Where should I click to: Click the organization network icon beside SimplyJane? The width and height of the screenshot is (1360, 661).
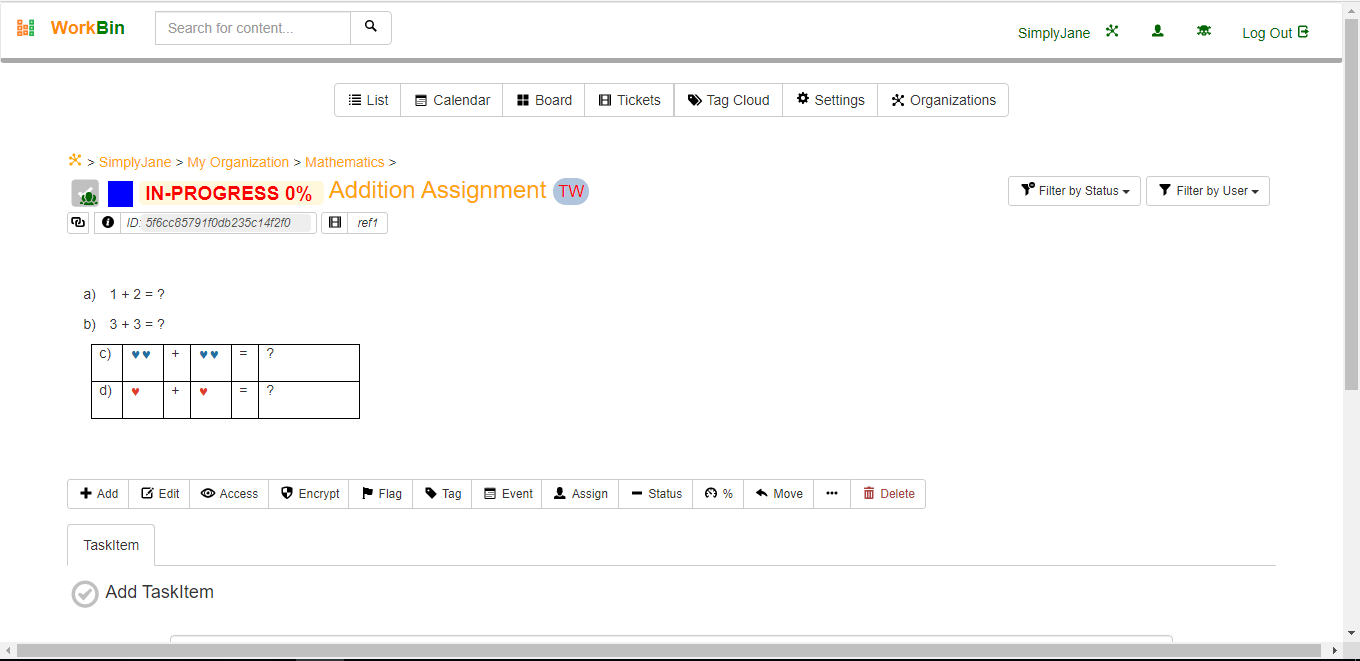point(1112,32)
